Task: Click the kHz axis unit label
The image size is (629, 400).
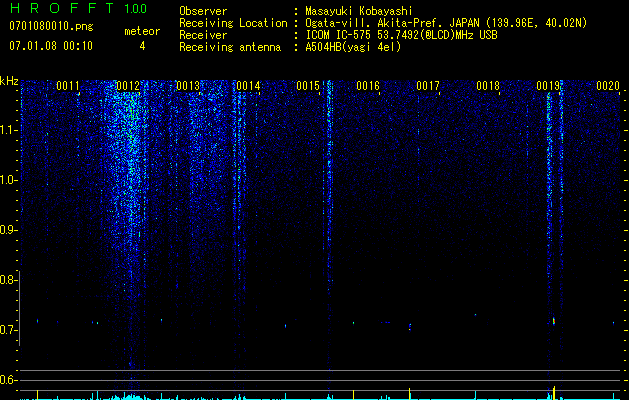Action: 9,81
